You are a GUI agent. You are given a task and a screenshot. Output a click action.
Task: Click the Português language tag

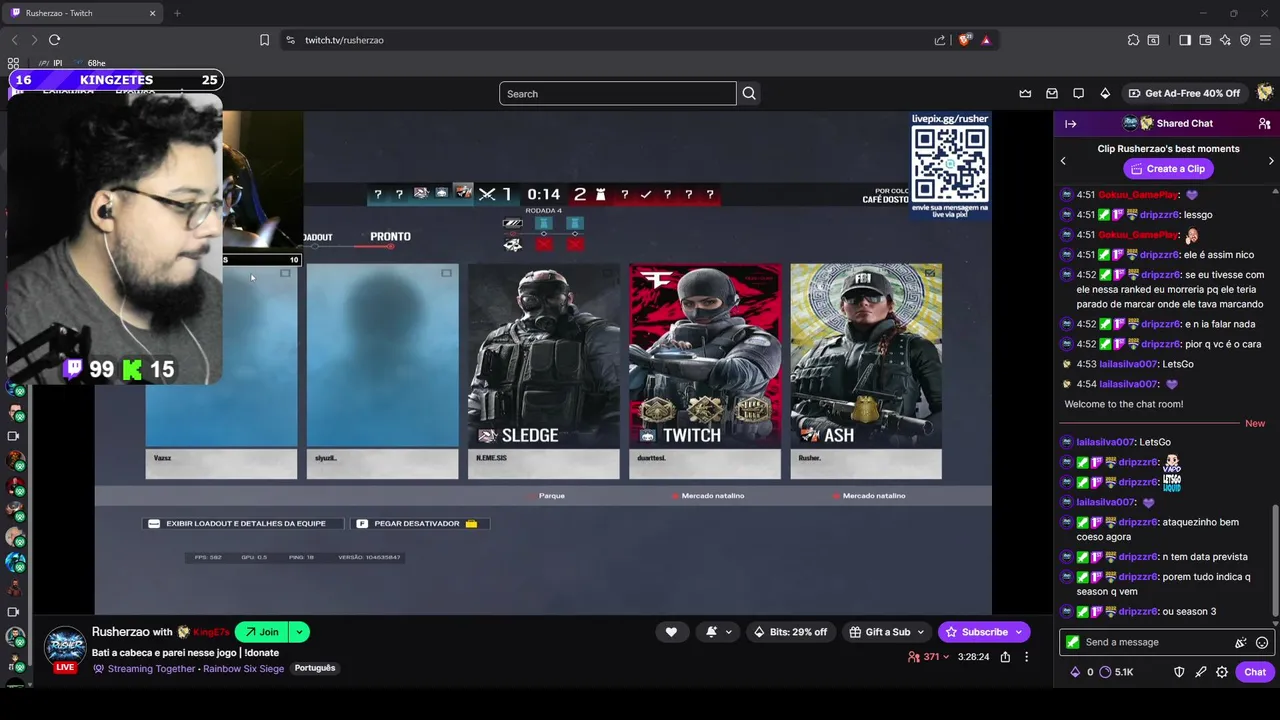coord(315,668)
